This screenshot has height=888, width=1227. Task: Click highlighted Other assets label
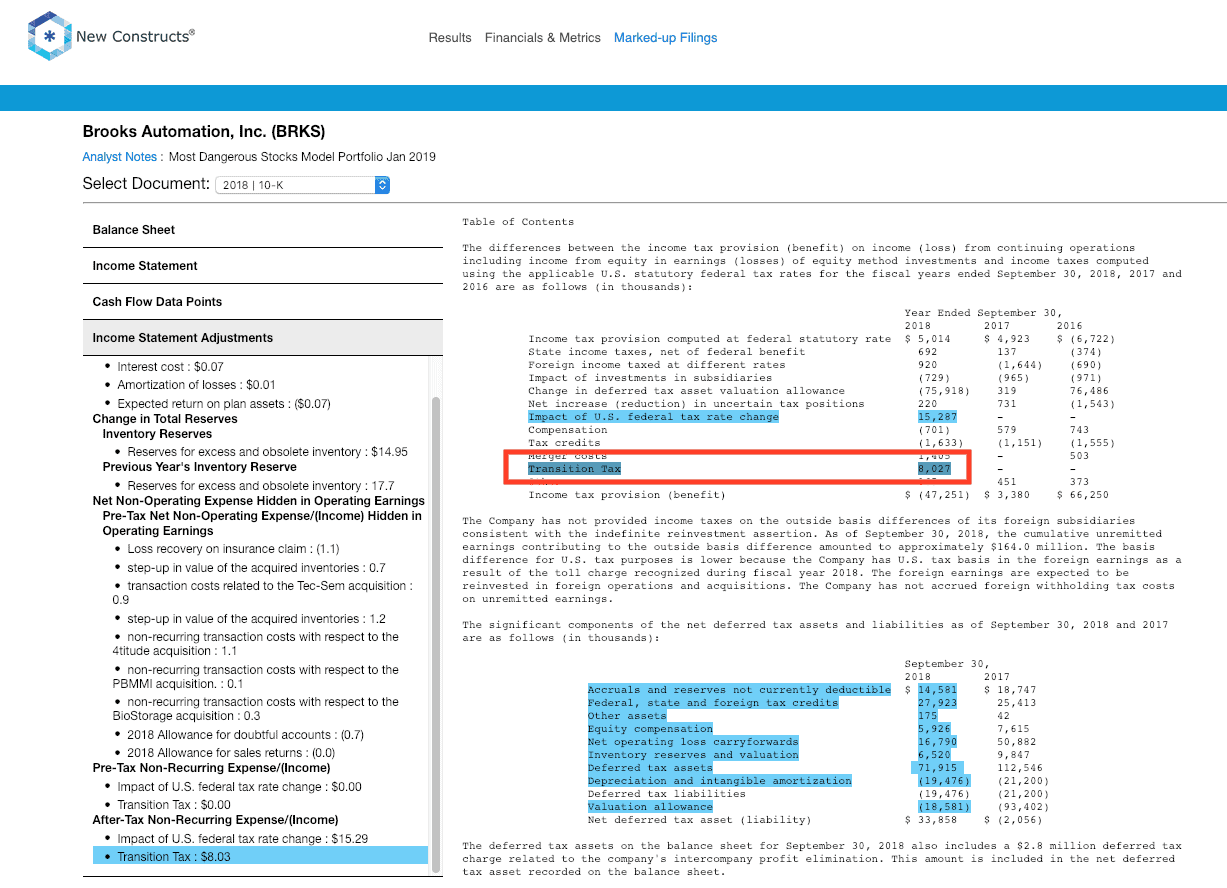click(626, 716)
